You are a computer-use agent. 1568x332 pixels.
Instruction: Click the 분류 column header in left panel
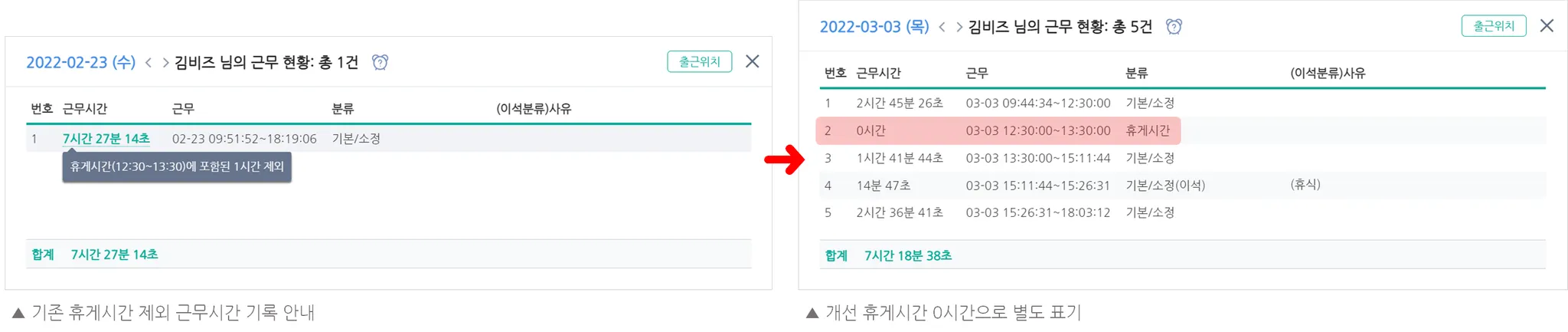342,109
